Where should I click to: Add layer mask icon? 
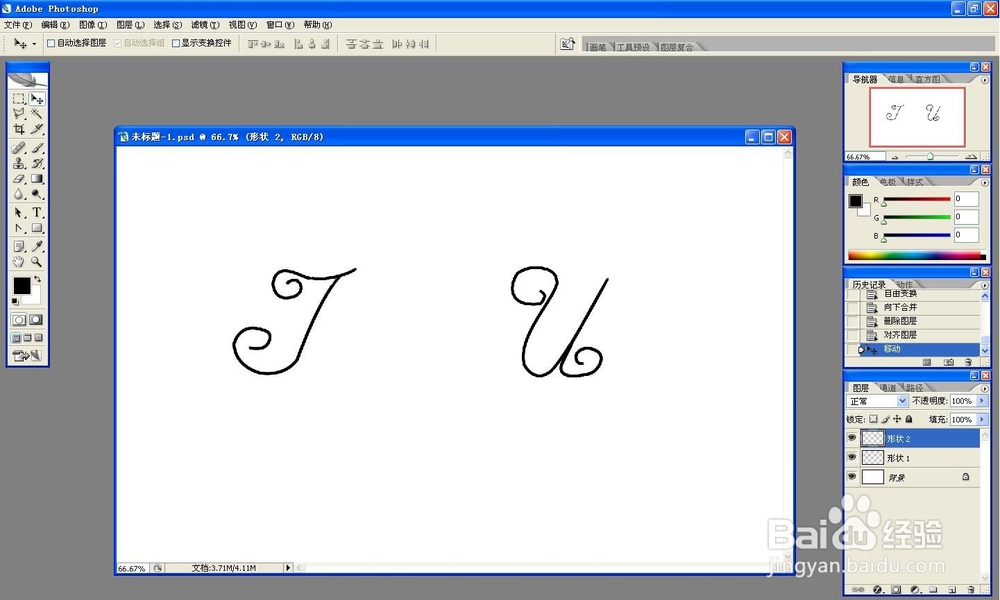pyautogui.click(x=896, y=590)
